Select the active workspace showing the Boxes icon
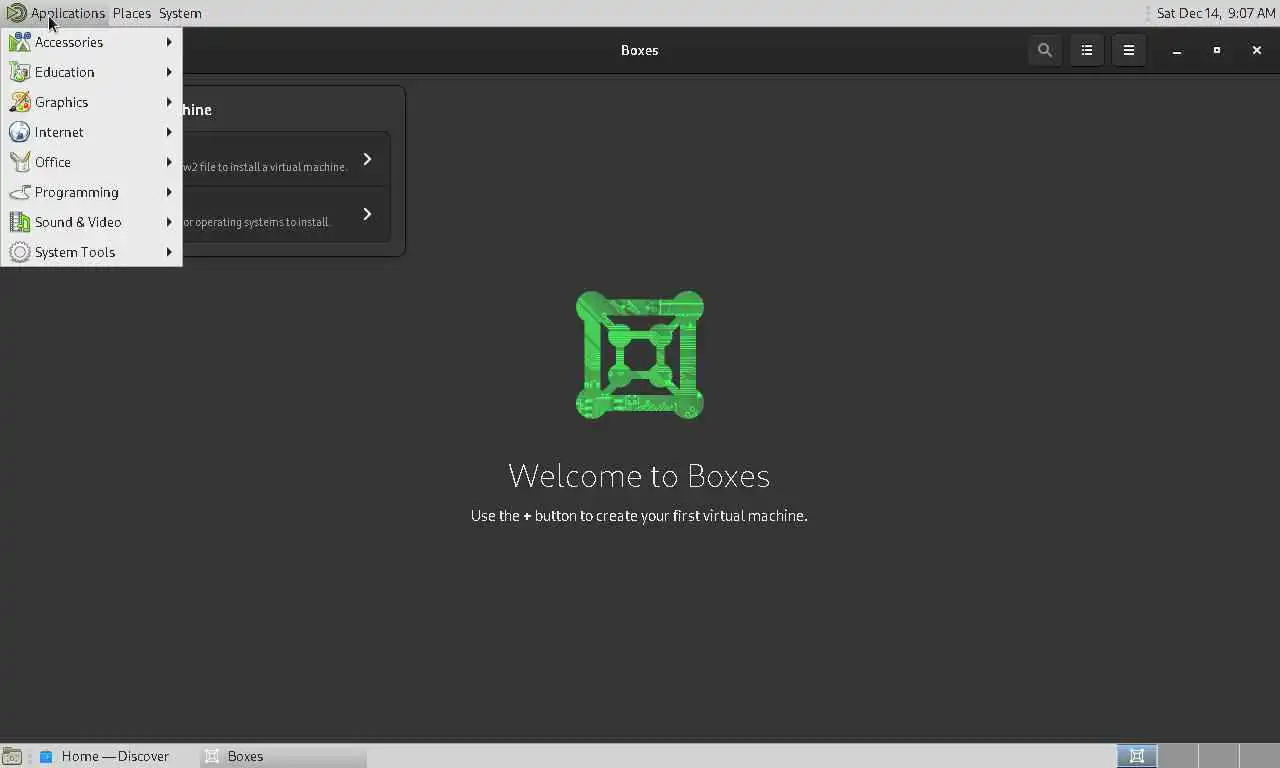The image size is (1280, 768). [x=1137, y=756]
